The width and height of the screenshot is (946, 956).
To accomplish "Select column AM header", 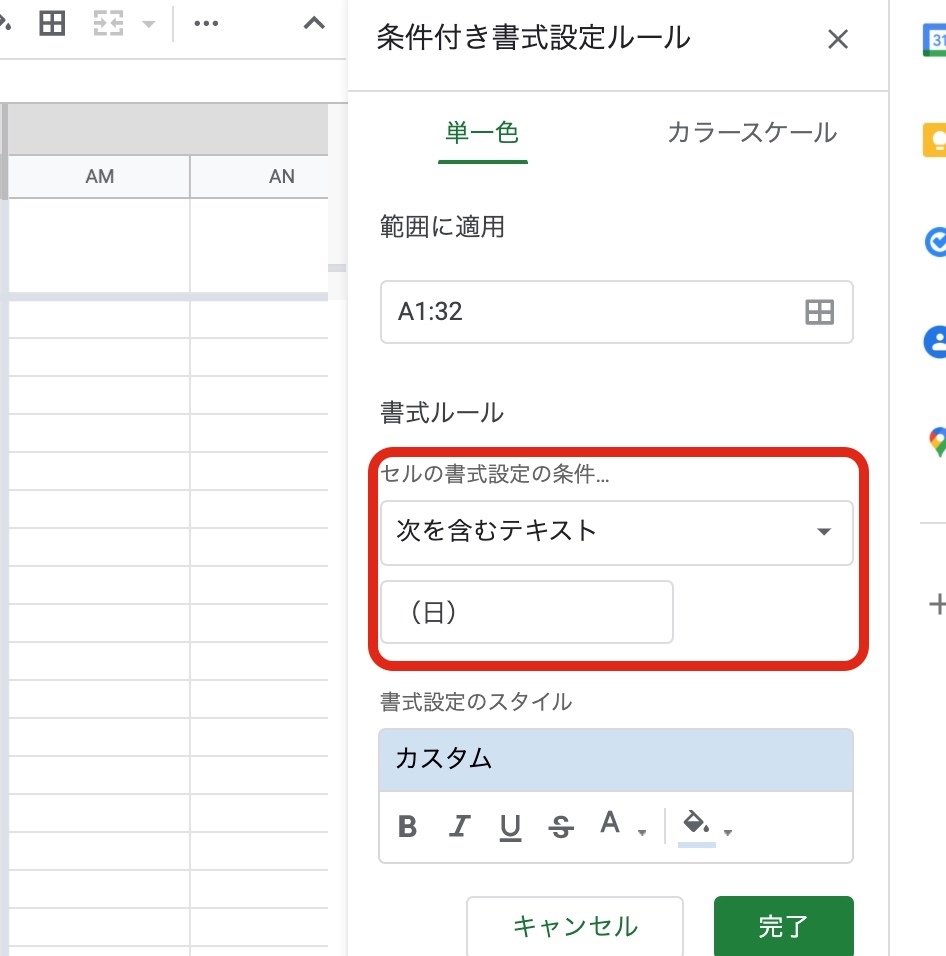I will 99,176.
